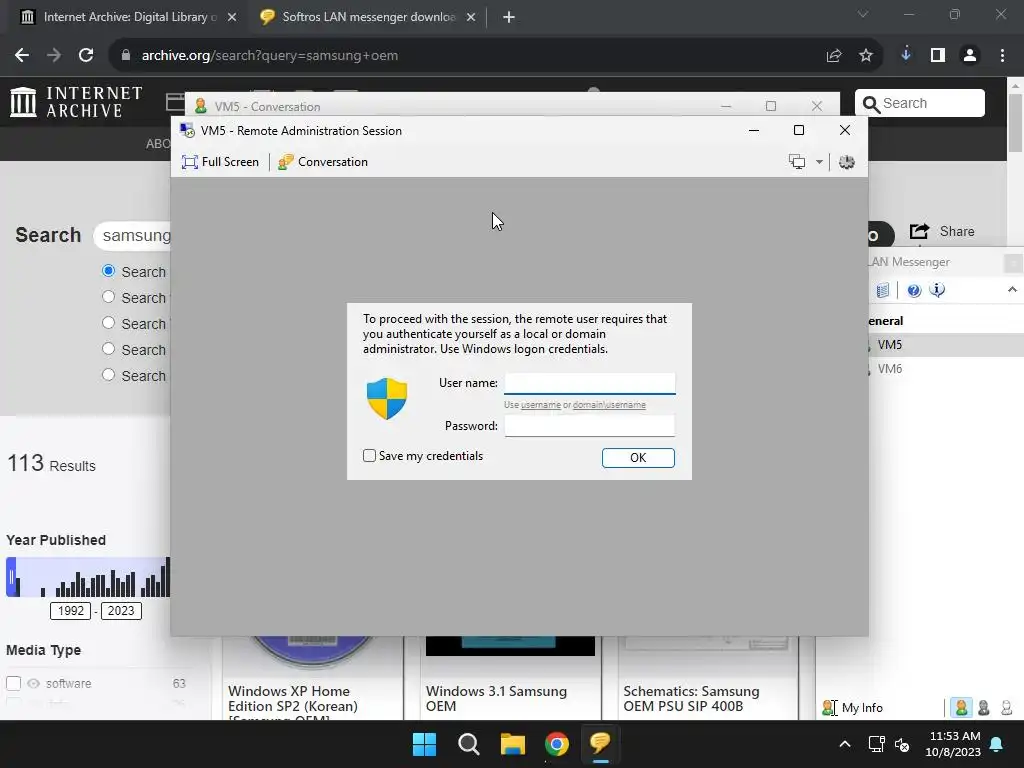1024x768 pixels.
Task: Check Save my credentials checkbox
Action: coord(370,456)
